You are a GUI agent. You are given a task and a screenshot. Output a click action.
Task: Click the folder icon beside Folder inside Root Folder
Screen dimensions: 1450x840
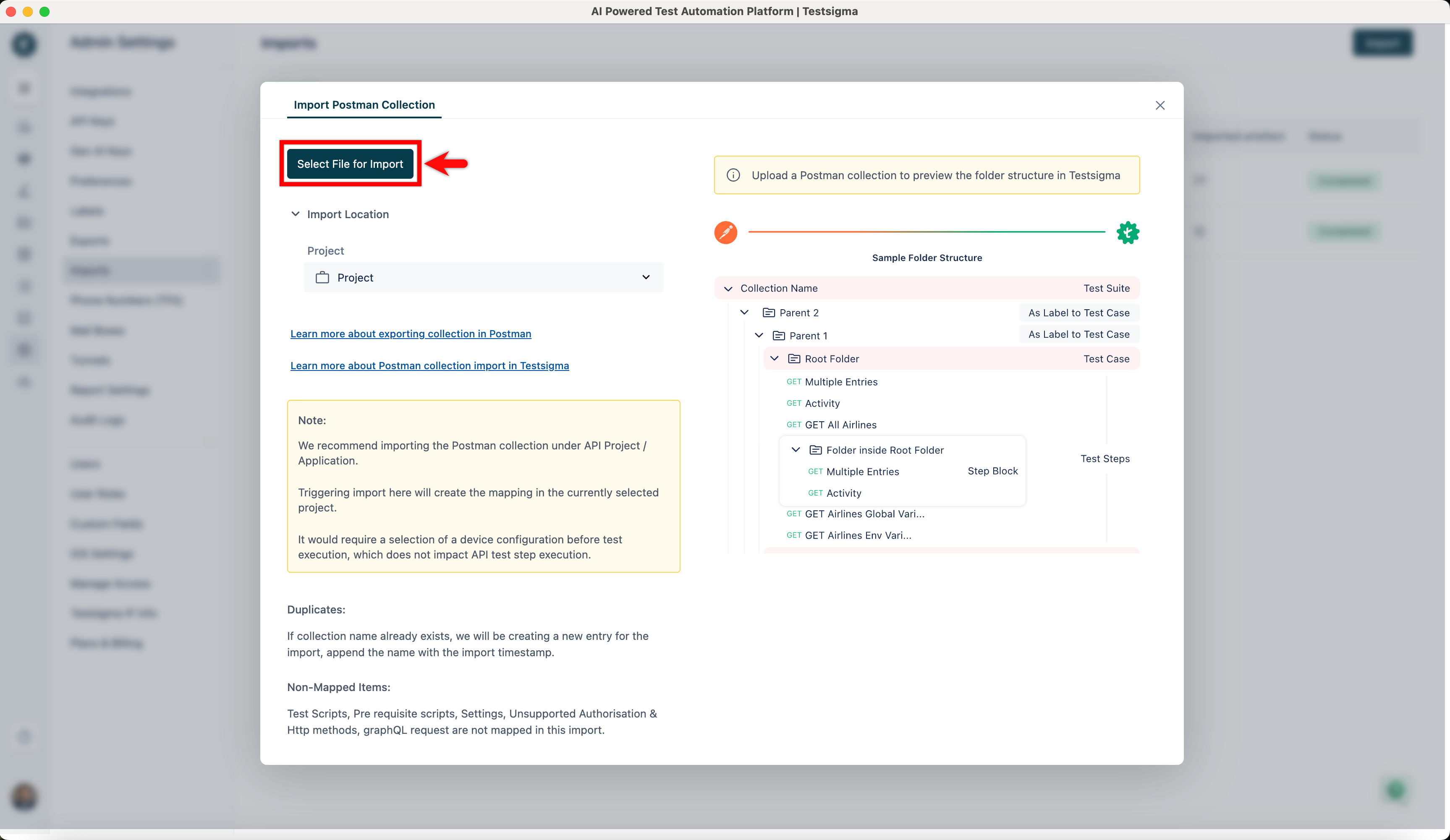pyautogui.click(x=815, y=450)
